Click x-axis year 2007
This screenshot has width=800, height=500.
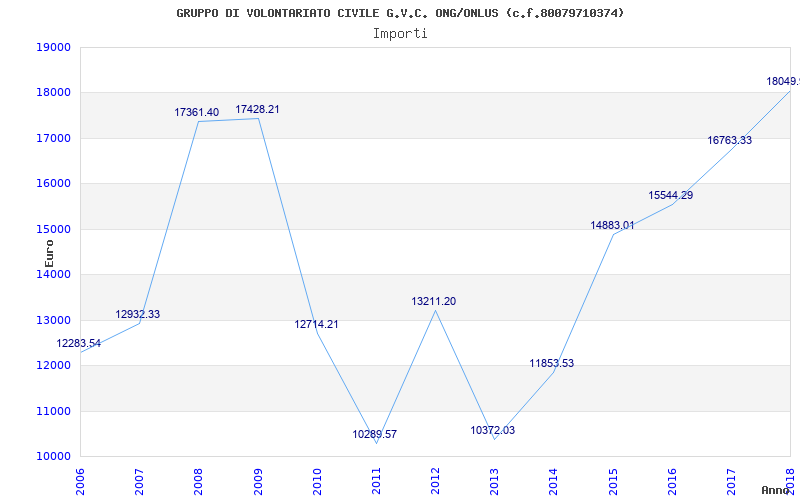pyautogui.click(x=140, y=481)
